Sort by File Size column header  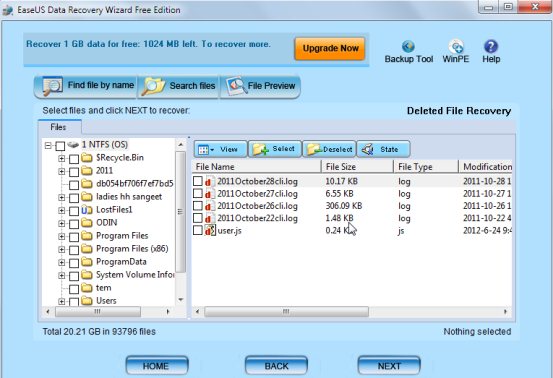click(x=358, y=167)
